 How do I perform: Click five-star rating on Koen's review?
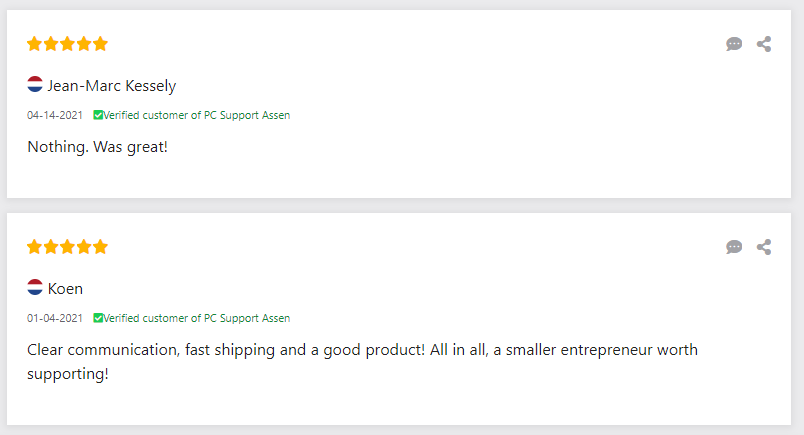coord(67,247)
